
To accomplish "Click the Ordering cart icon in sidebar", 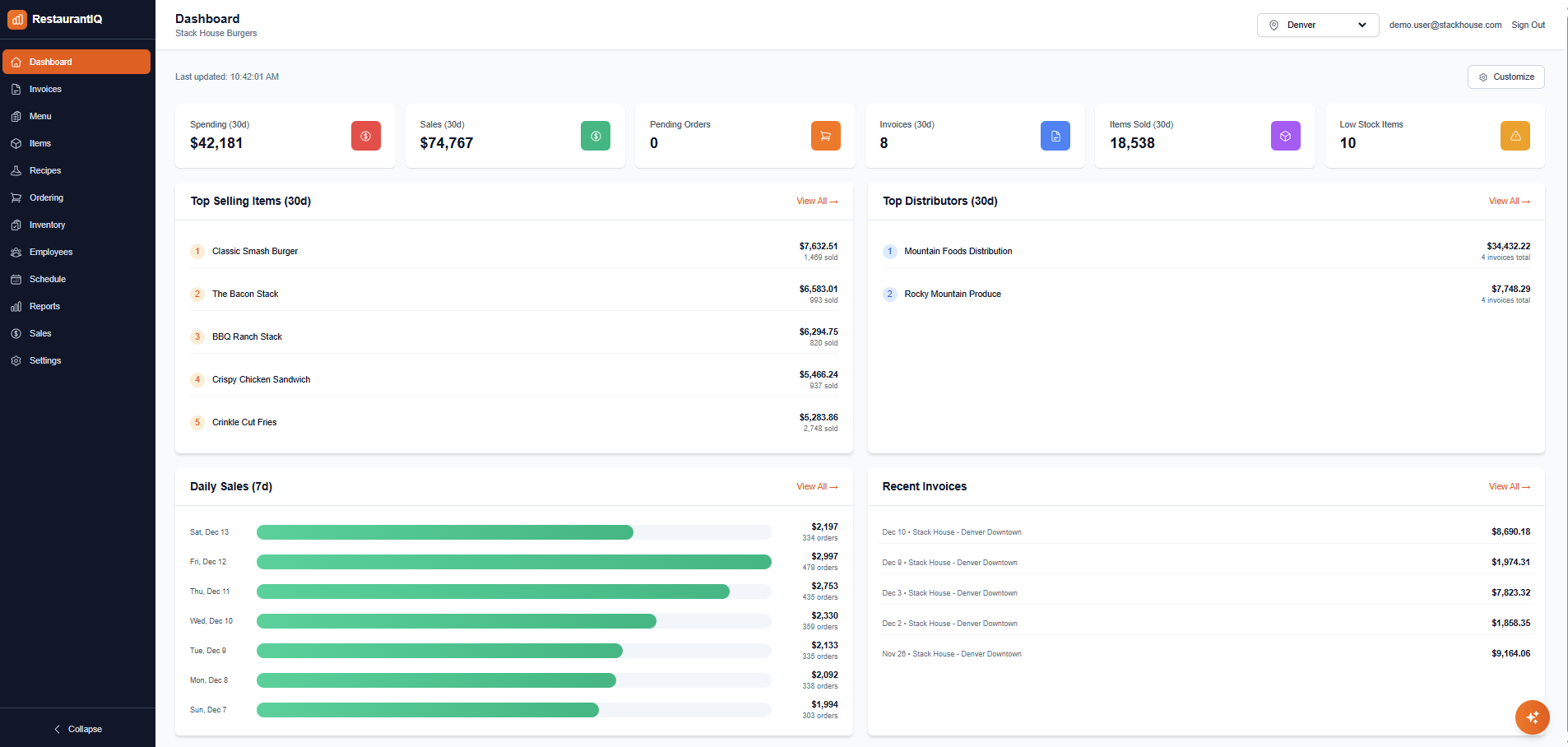I will (16, 197).
